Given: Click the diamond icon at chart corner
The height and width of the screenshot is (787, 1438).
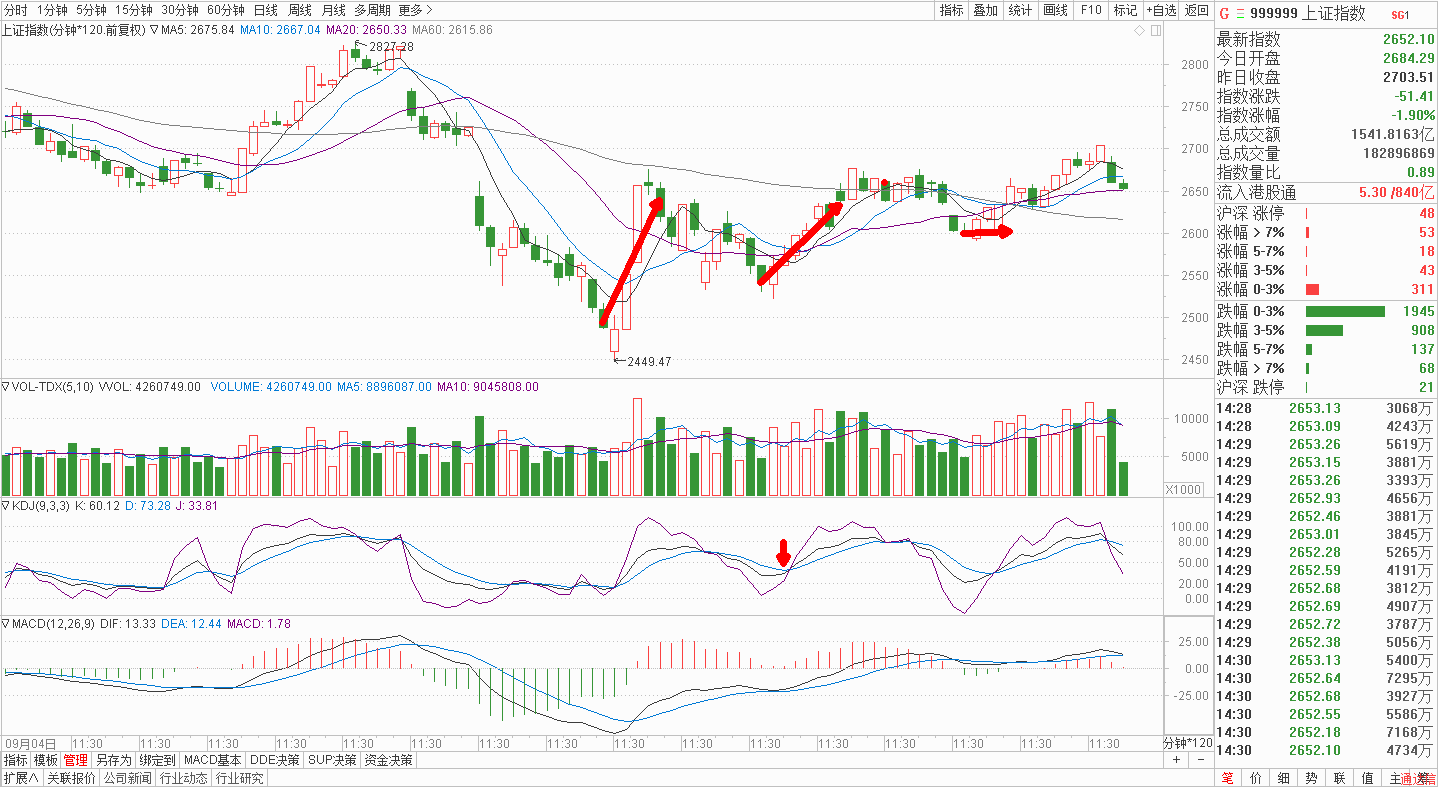Looking at the screenshot, I should pyautogui.click(x=1139, y=31).
